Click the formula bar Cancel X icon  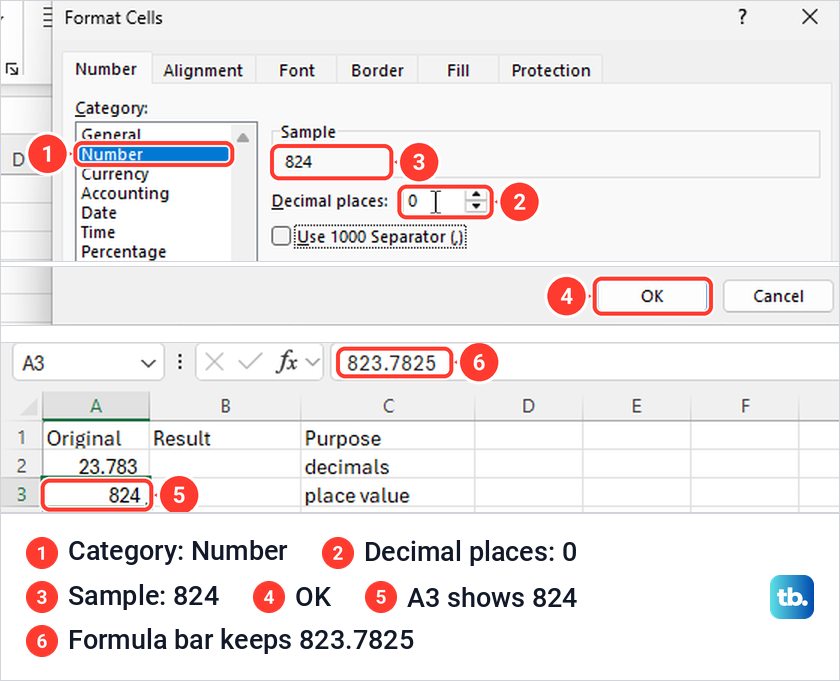point(214,363)
